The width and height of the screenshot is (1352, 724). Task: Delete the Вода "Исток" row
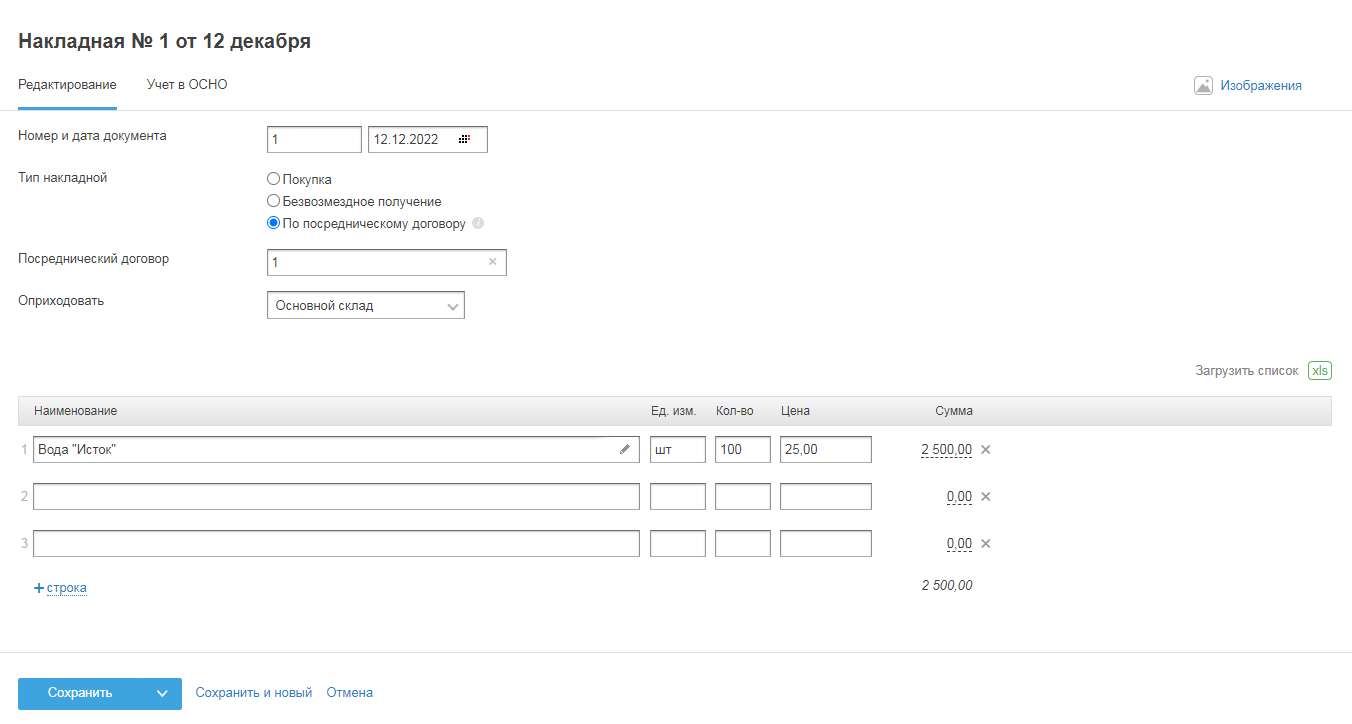coord(985,450)
